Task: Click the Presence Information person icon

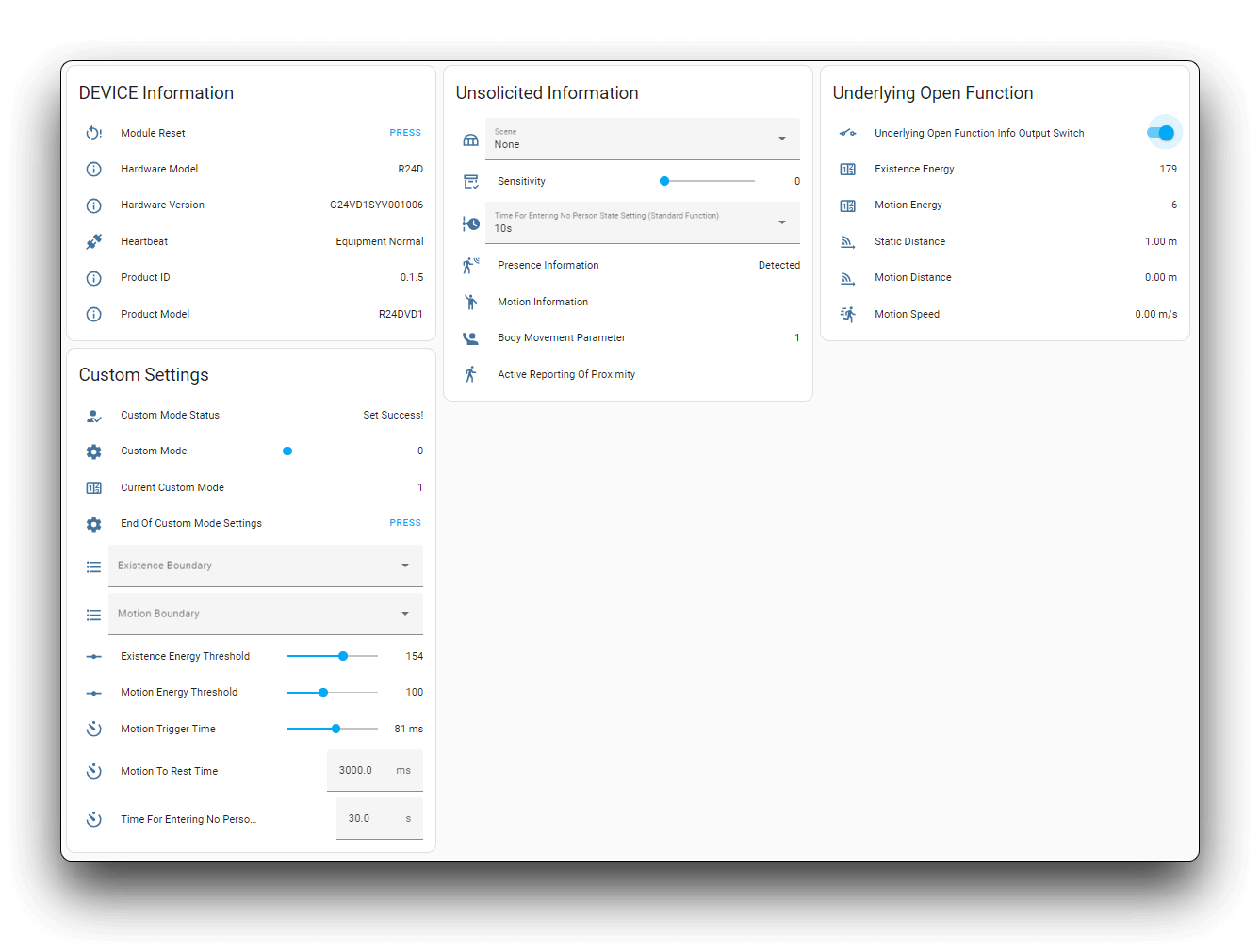Action: click(471, 266)
